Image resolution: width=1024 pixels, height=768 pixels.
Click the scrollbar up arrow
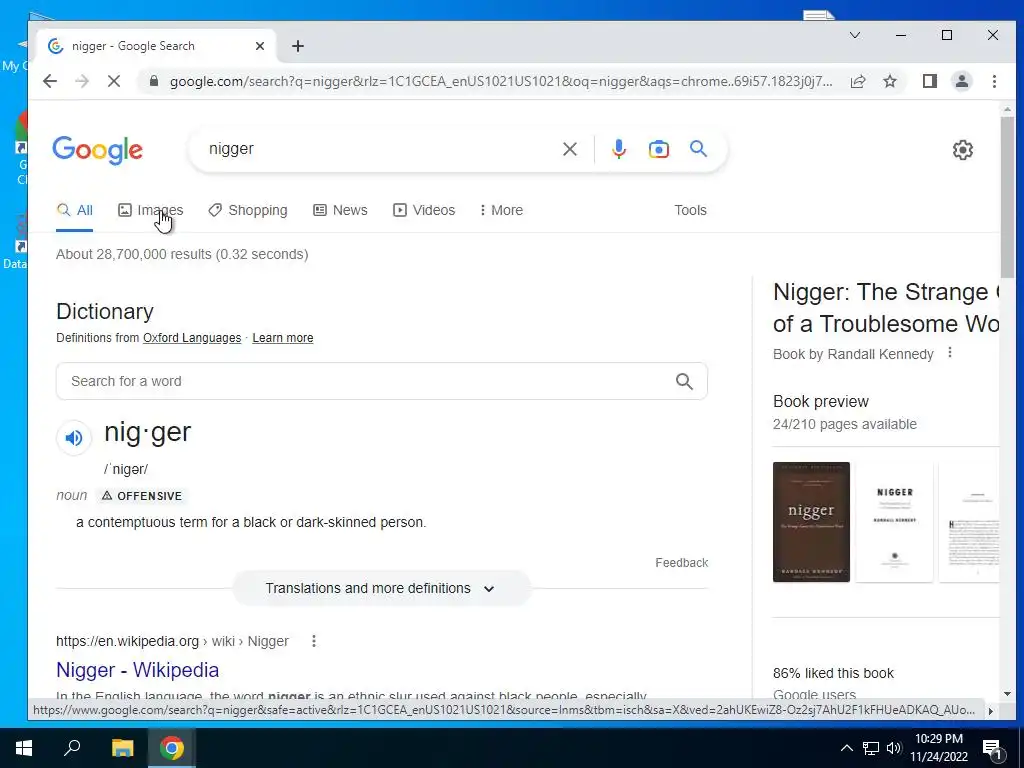[1007, 110]
